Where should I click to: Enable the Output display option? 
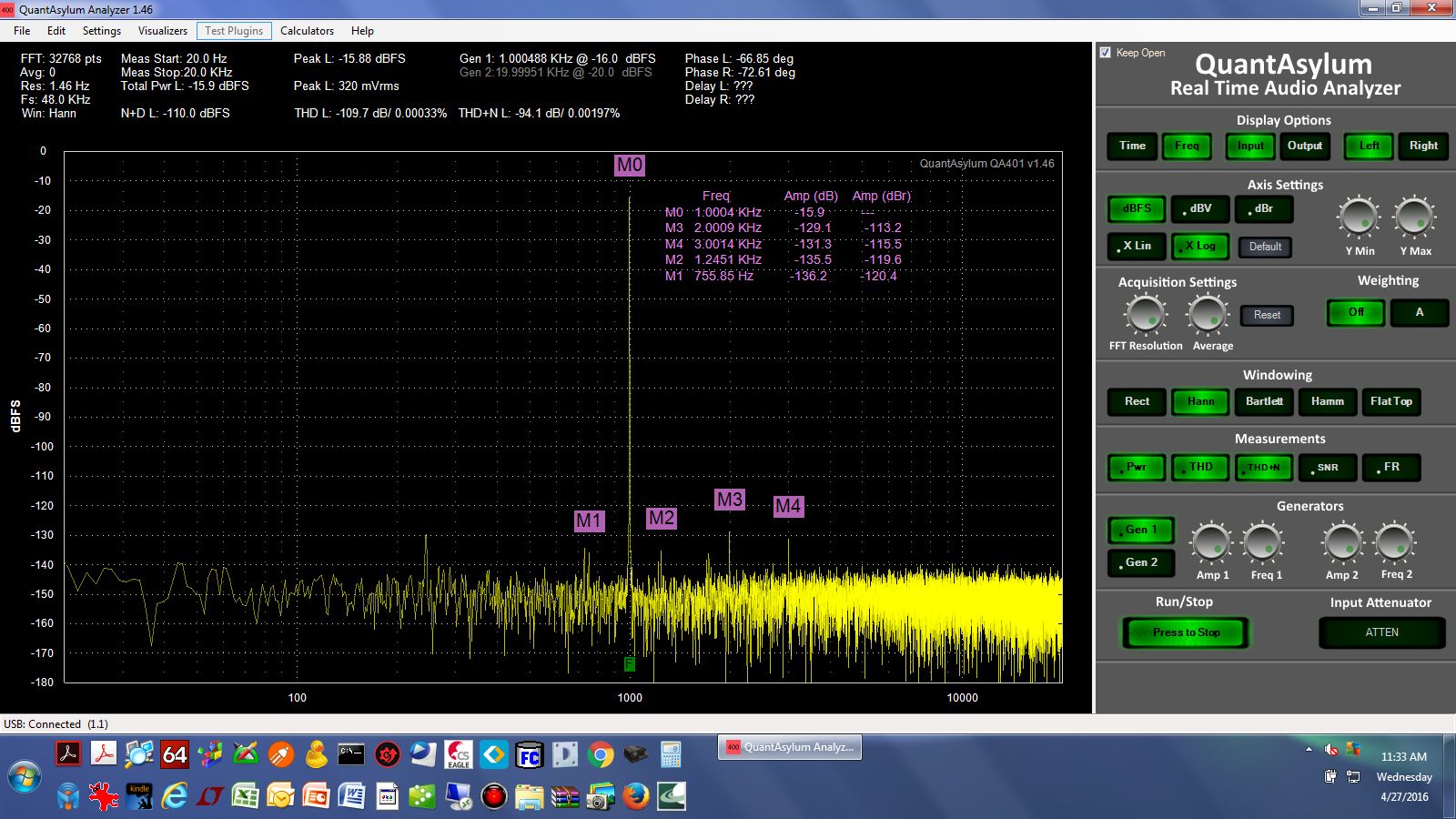1305,146
